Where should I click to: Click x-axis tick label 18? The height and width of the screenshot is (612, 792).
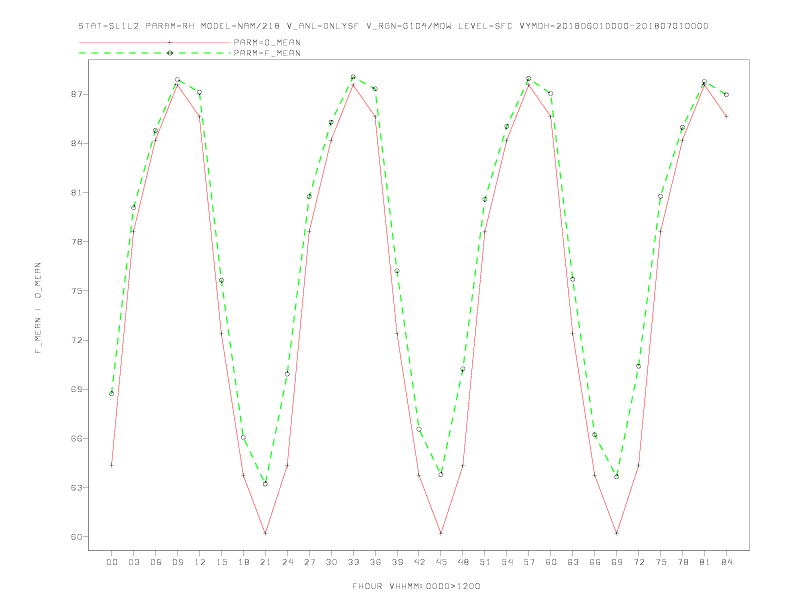click(x=243, y=562)
